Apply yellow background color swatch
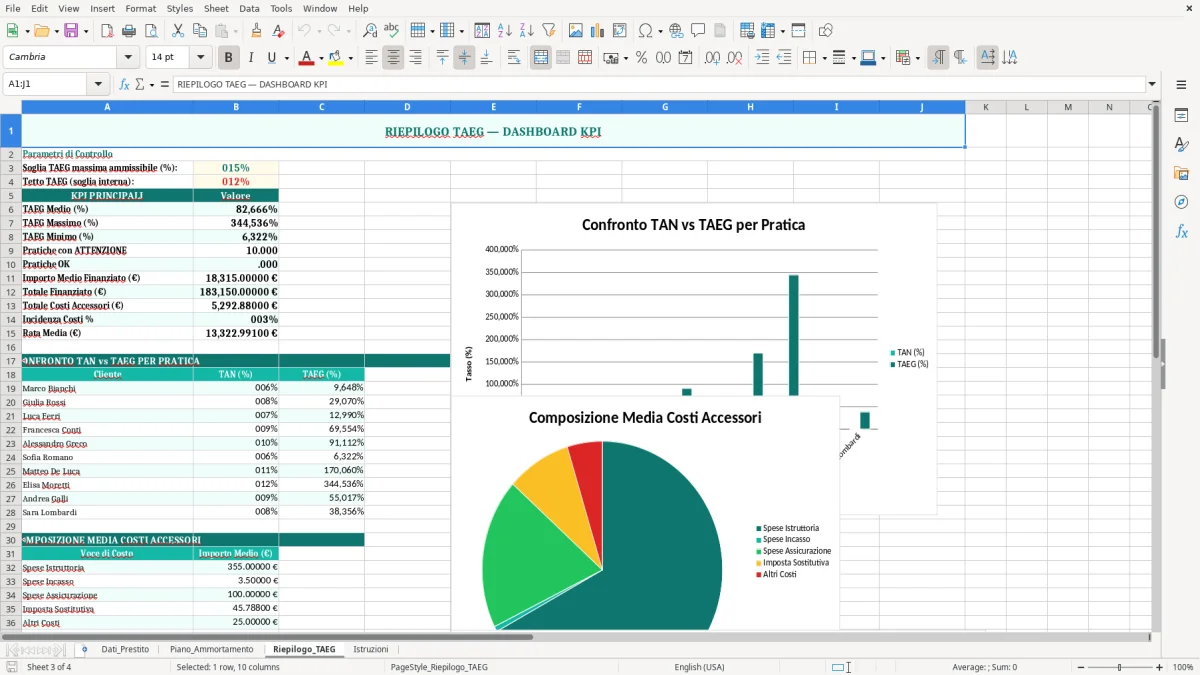The height and width of the screenshot is (675, 1200). click(x=335, y=58)
